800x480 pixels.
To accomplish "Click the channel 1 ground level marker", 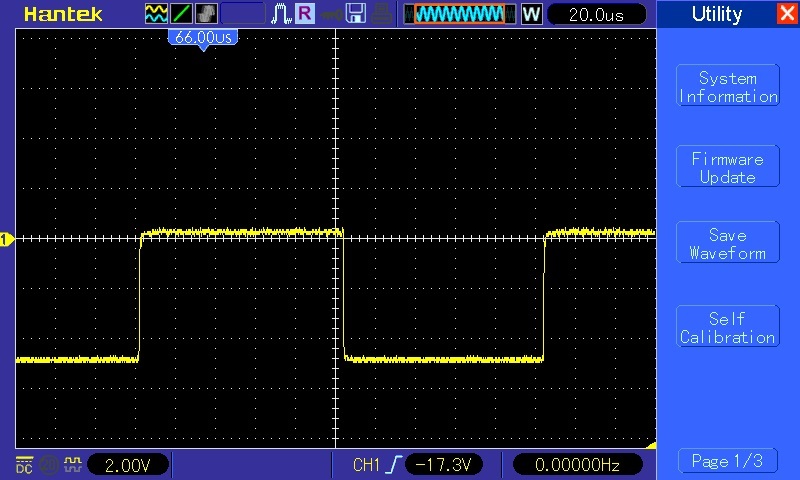I will 6,239.
